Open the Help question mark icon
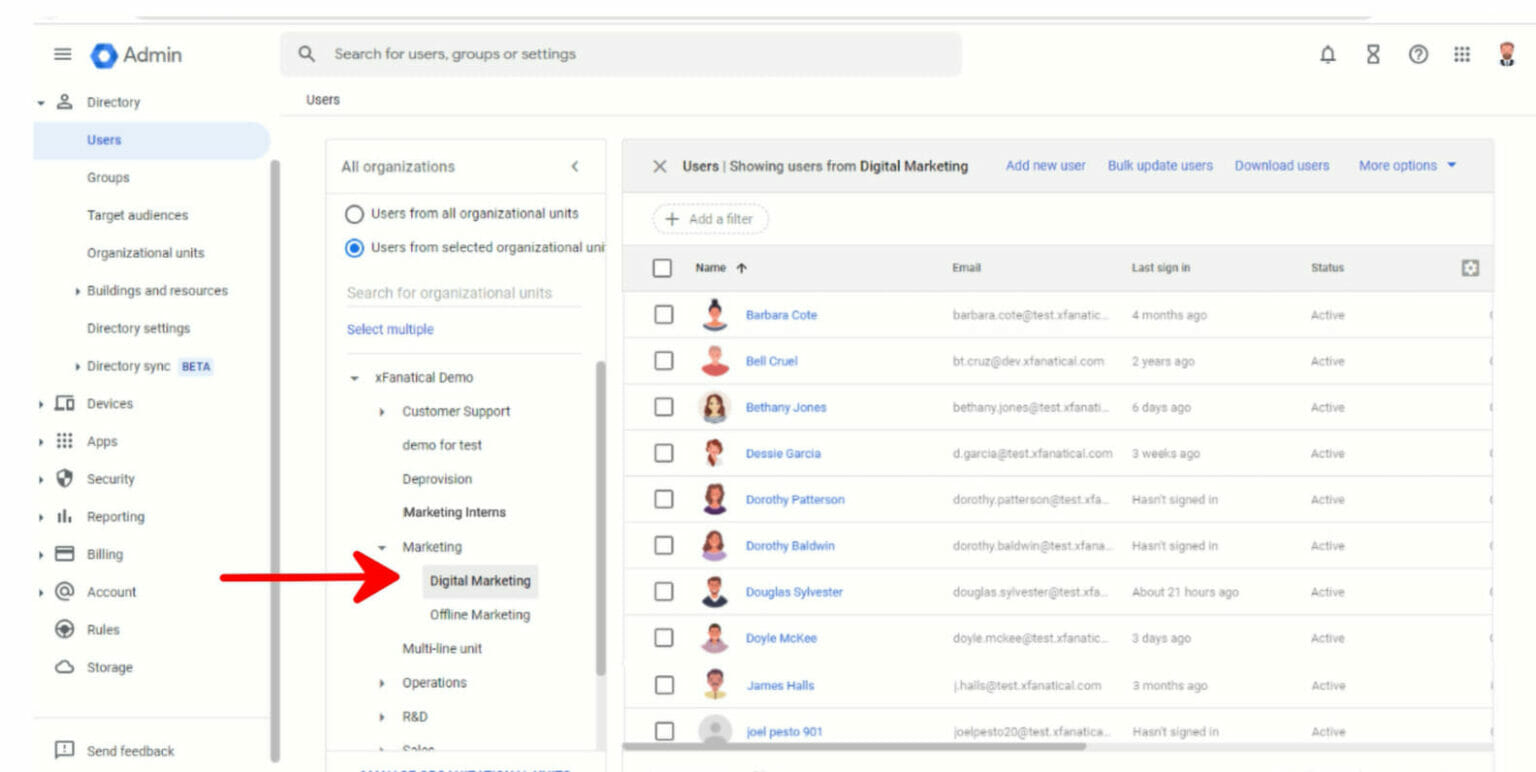Image resolution: width=1536 pixels, height=772 pixels. (1417, 55)
